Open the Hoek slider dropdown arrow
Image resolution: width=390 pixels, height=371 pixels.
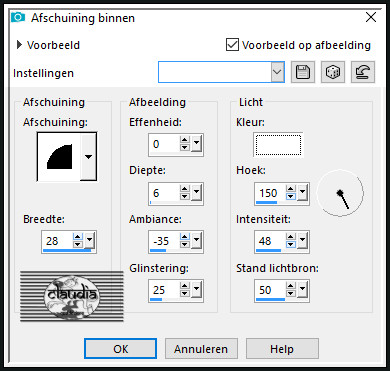click(303, 192)
